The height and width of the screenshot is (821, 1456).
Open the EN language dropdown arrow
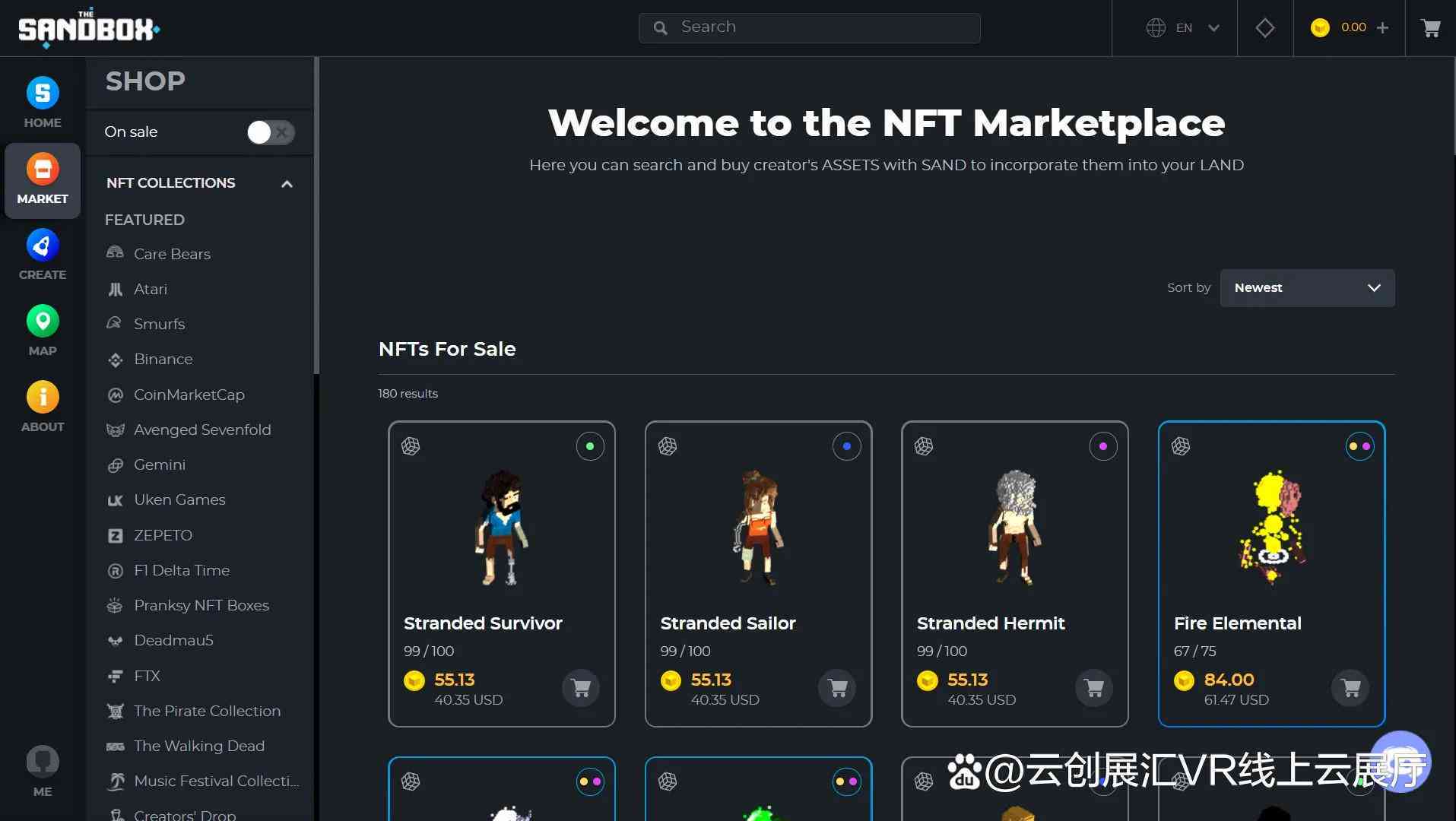click(x=1213, y=28)
